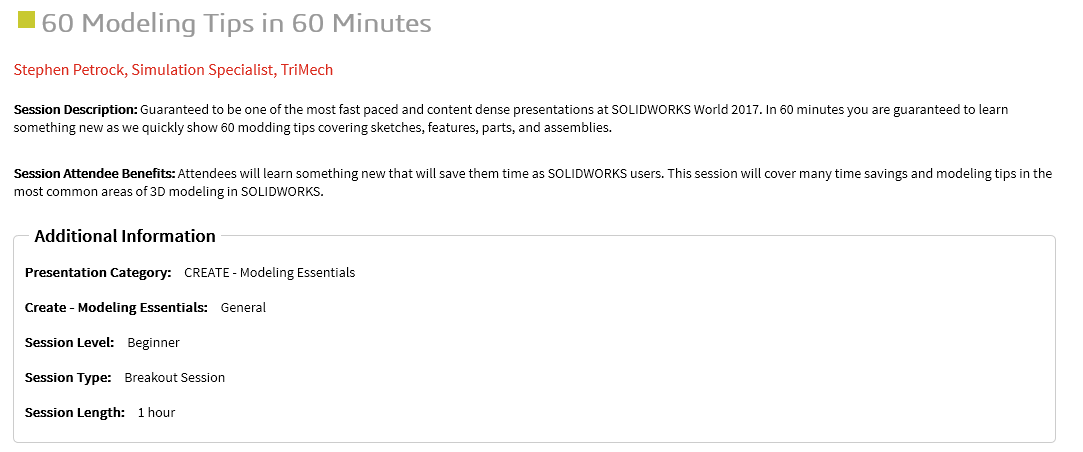1083x452 pixels.
Task: Click the "Presentation Category:" label
Action: click(98, 272)
